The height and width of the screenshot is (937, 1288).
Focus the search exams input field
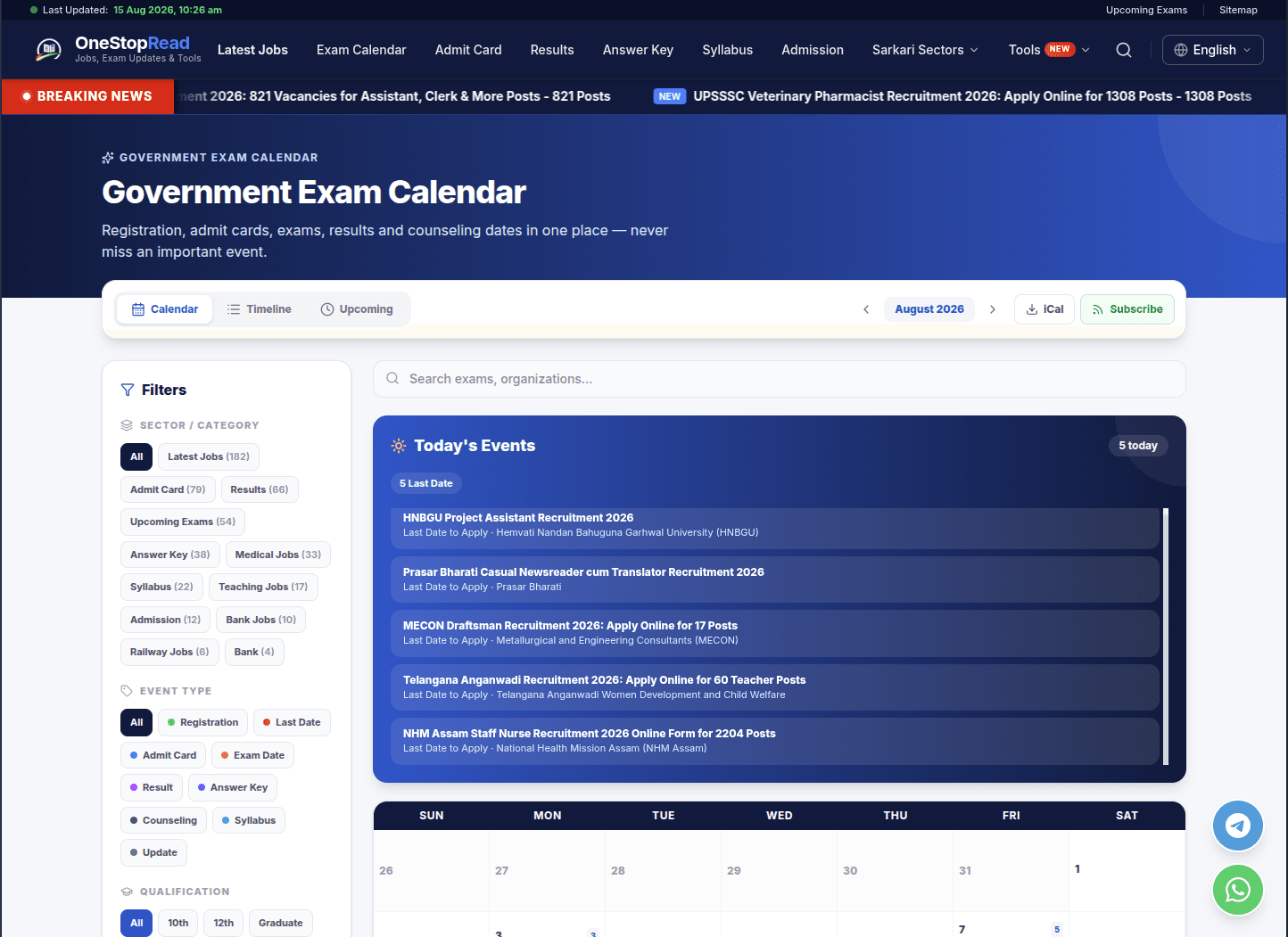click(x=780, y=379)
